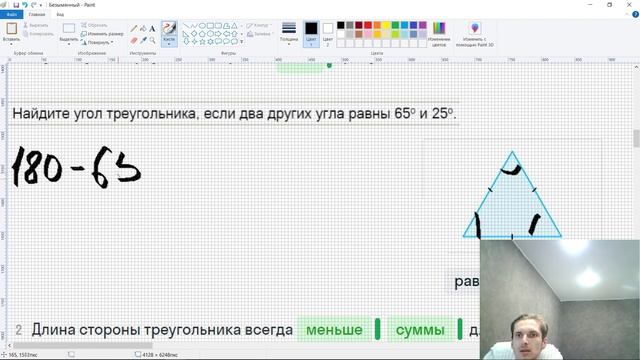Choose the Hexagon shape

tap(210, 34)
